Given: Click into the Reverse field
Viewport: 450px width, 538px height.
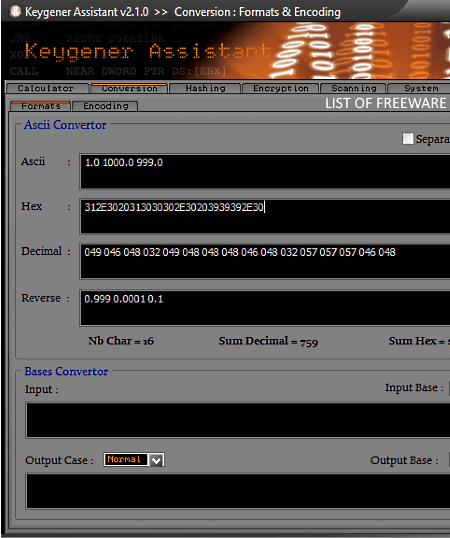Looking at the screenshot, I should 265,308.
